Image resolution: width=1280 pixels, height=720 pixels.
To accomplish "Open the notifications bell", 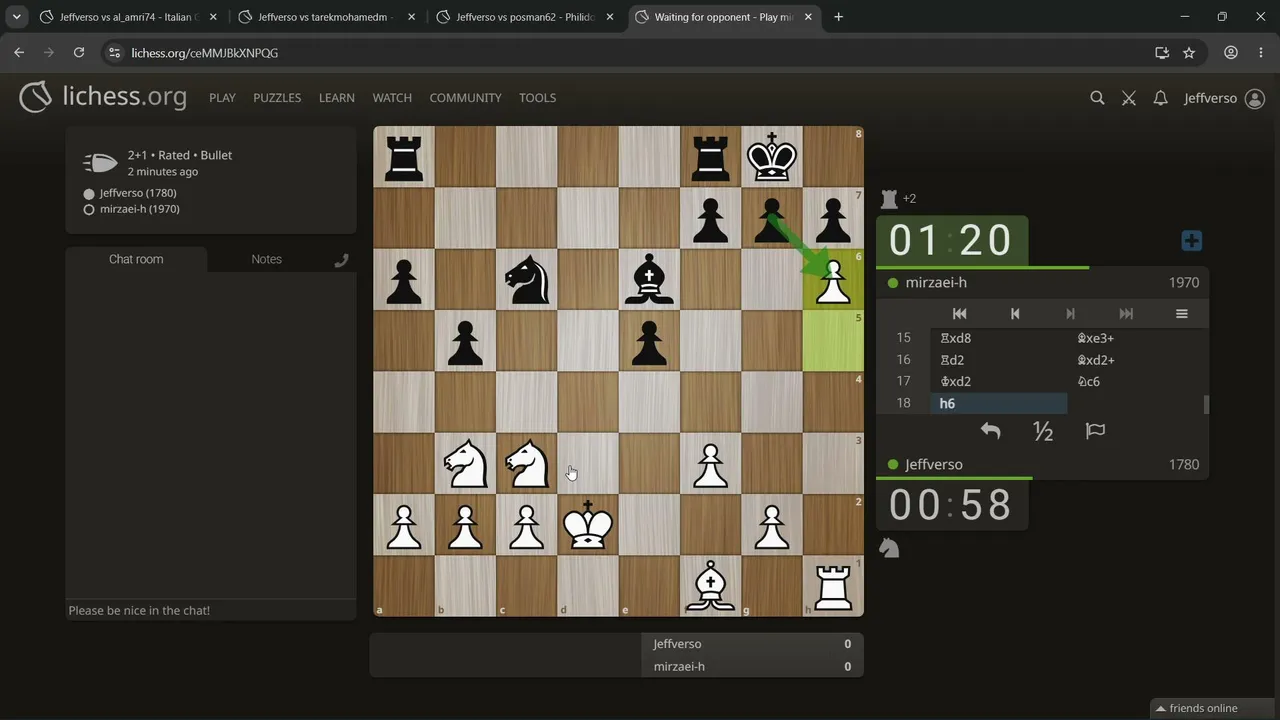I will 1160,98.
